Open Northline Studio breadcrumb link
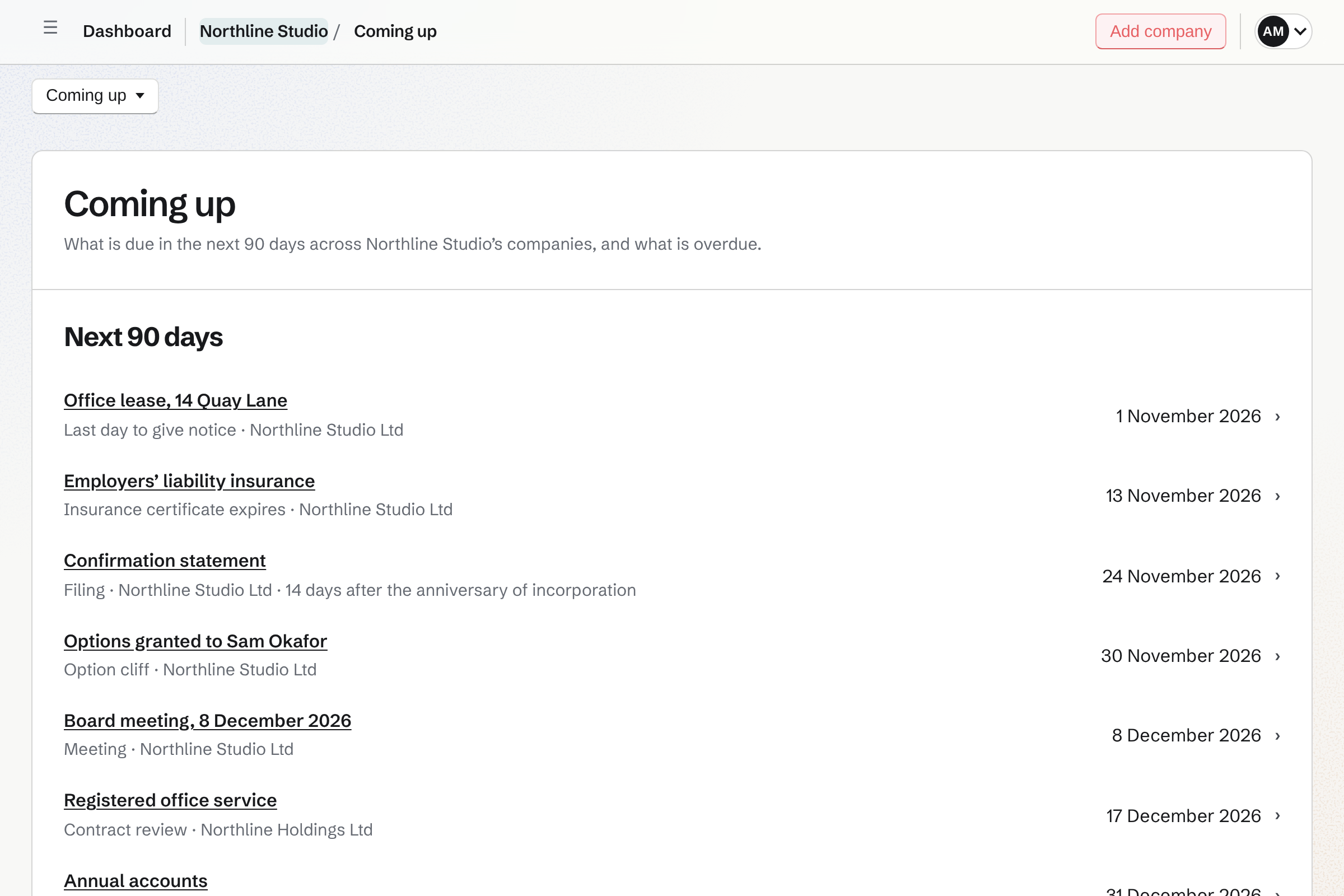The image size is (1344, 896). click(x=263, y=31)
